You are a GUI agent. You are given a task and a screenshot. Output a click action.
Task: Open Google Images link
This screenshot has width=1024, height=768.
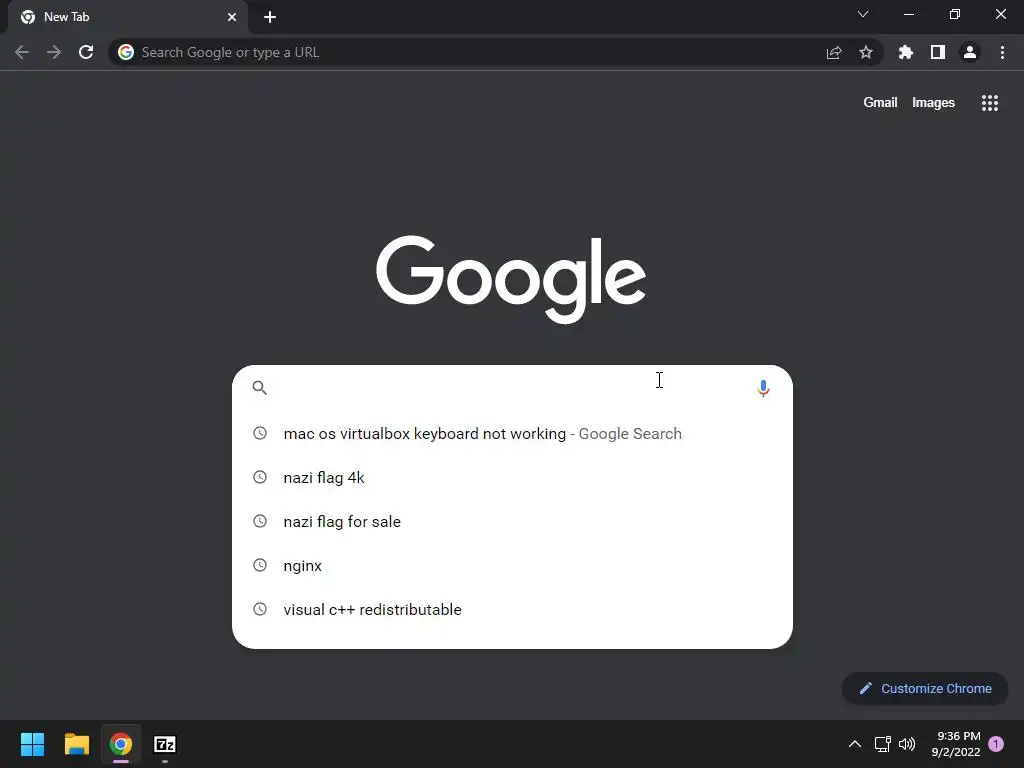[x=933, y=103]
